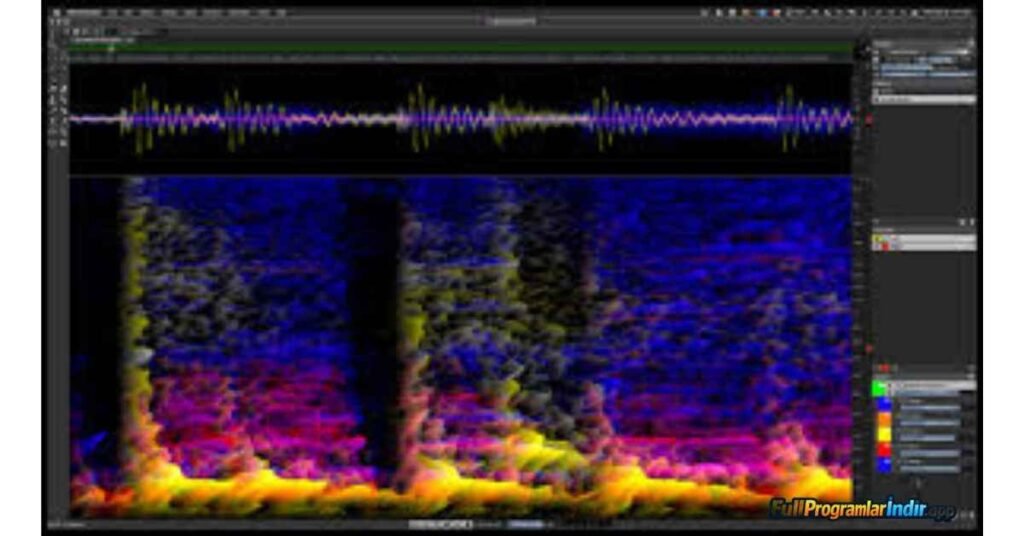This screenshot has height=536, width=1024.
Task: Click inside the waveform display
Action: pos(460,119)
